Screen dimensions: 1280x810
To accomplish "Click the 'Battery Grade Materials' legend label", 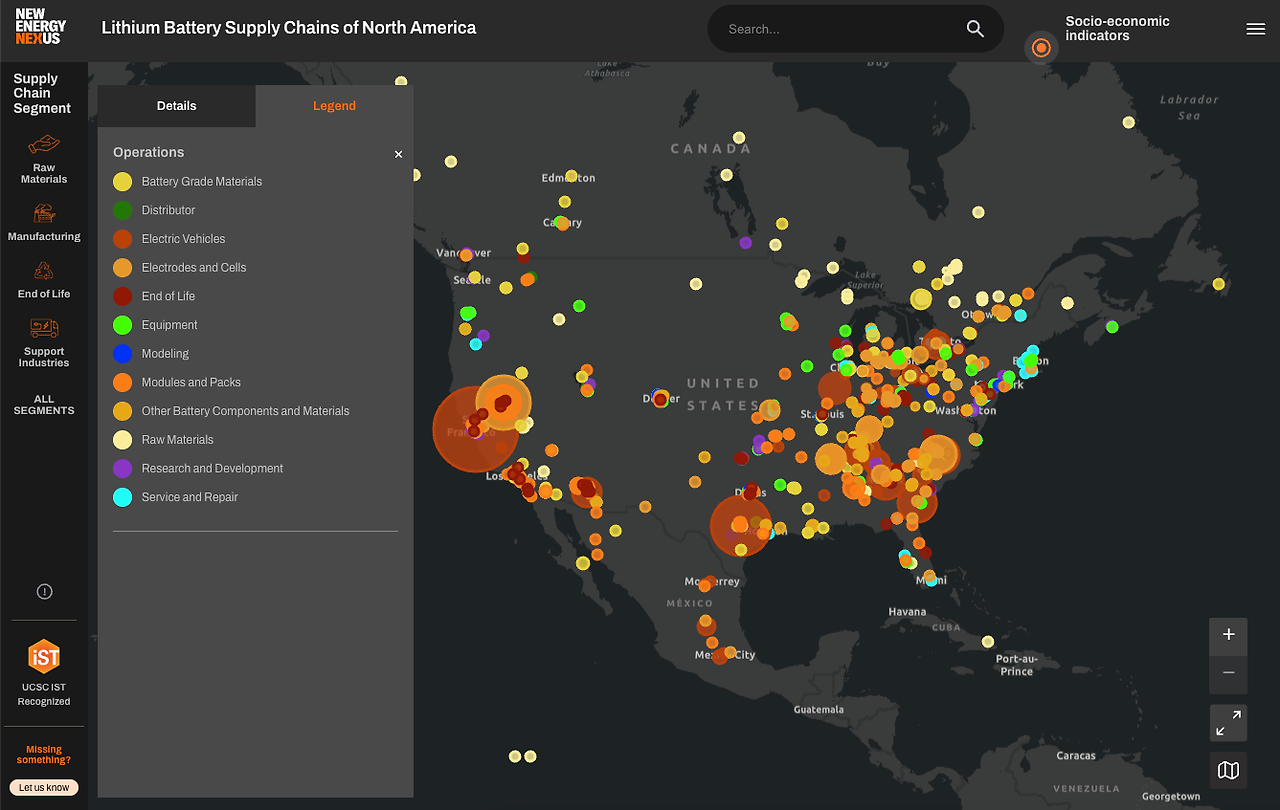I will [202, 182].
